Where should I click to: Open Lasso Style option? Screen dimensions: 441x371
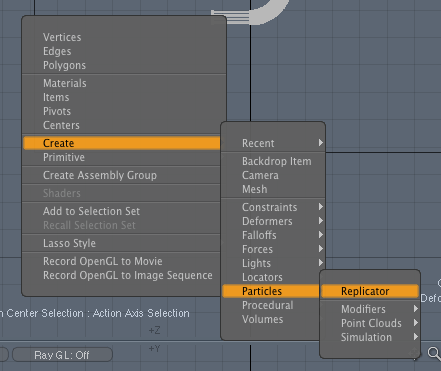point(122,243)
